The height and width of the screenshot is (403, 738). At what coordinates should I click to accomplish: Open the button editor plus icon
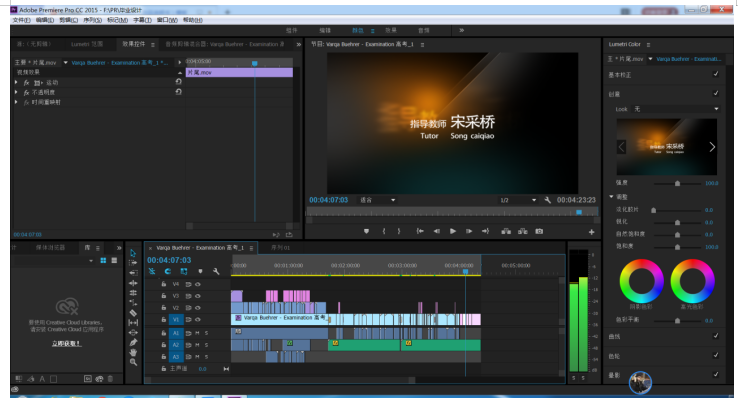tap(591, 232)
